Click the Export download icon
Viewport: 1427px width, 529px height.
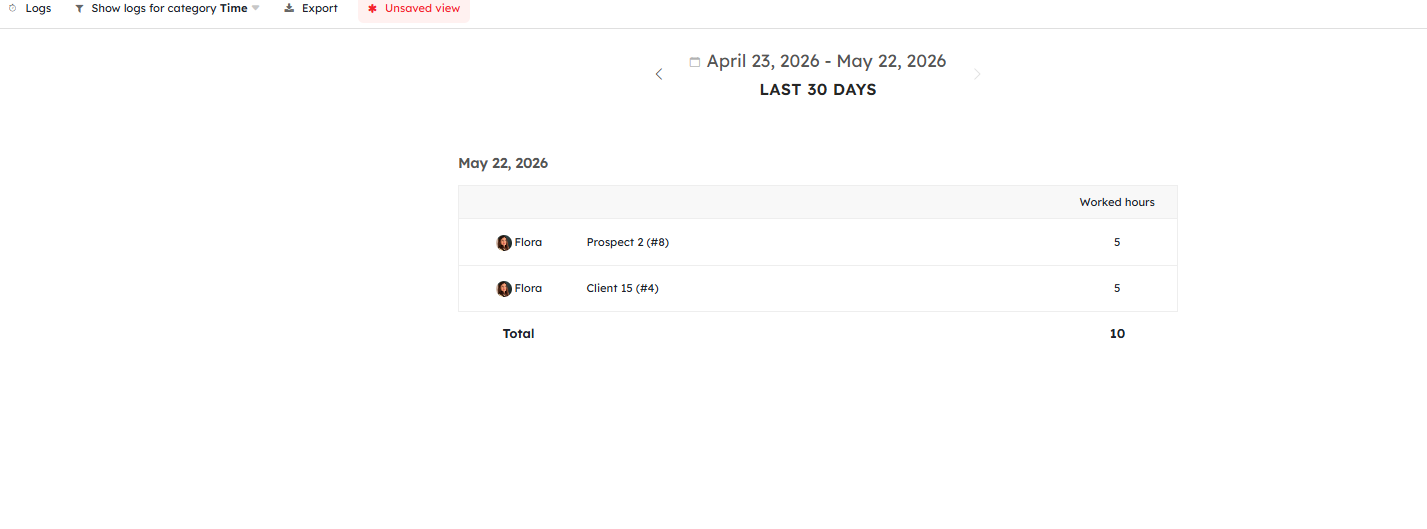(x=289, y=8)
